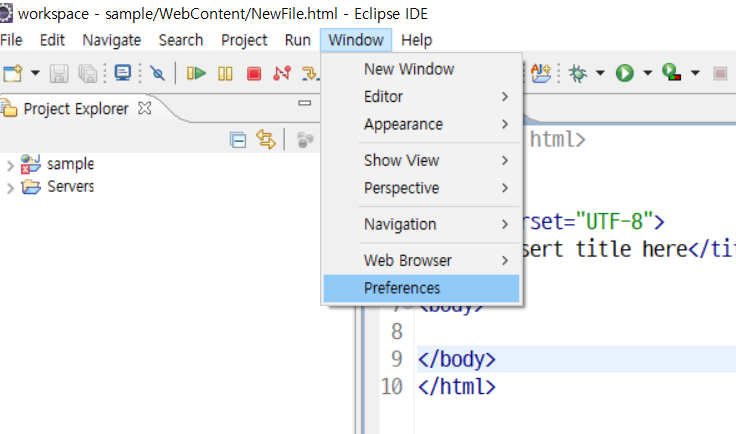Image resolution: width=736 pixels, height=434 pixels.
Task: Expand the Appearance submenu
Action: tap(422, 124)
